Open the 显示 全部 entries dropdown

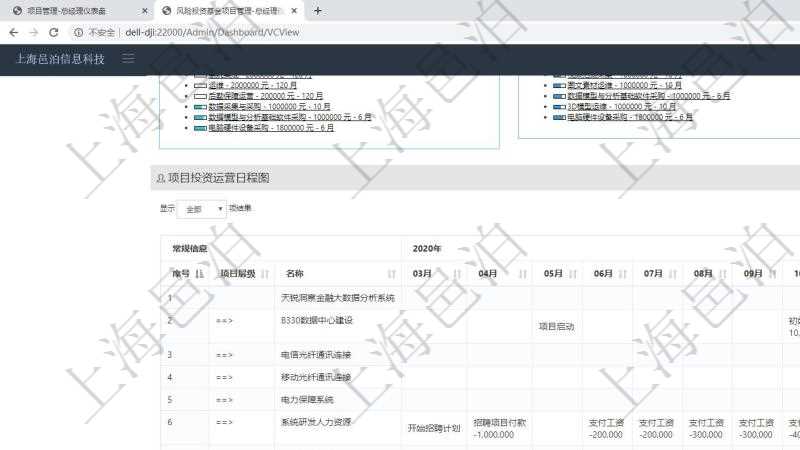202,209
